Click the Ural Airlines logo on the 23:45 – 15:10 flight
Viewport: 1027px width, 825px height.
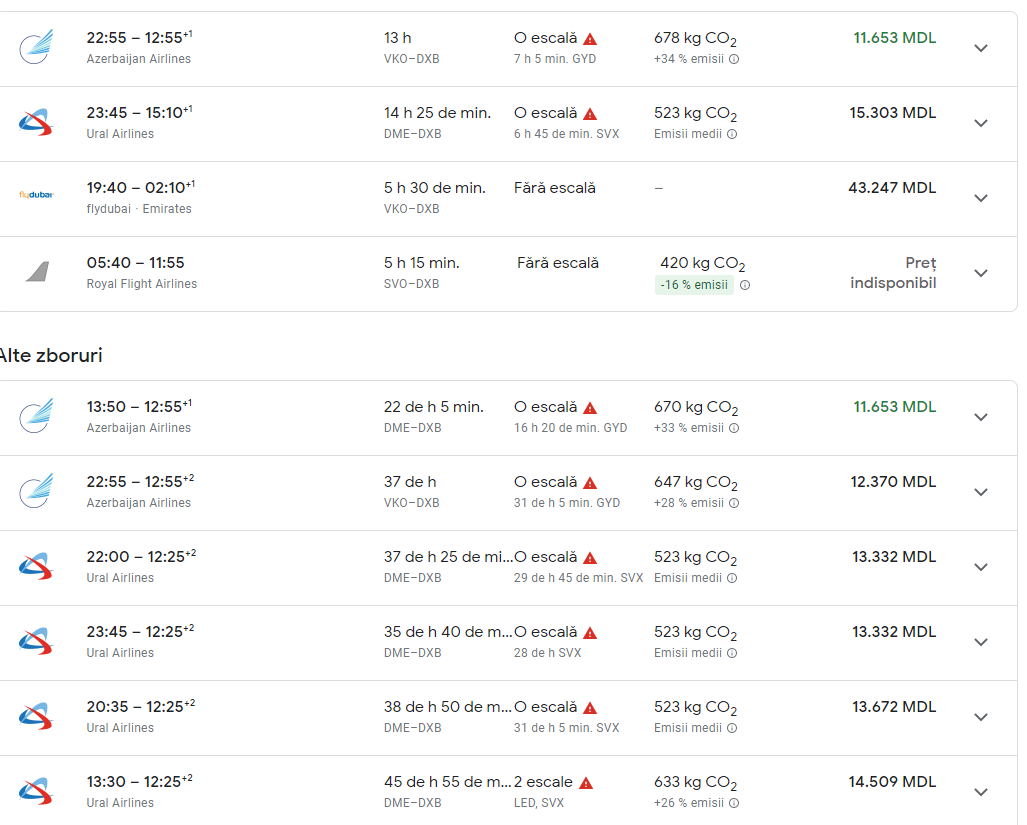click(36, 122)
